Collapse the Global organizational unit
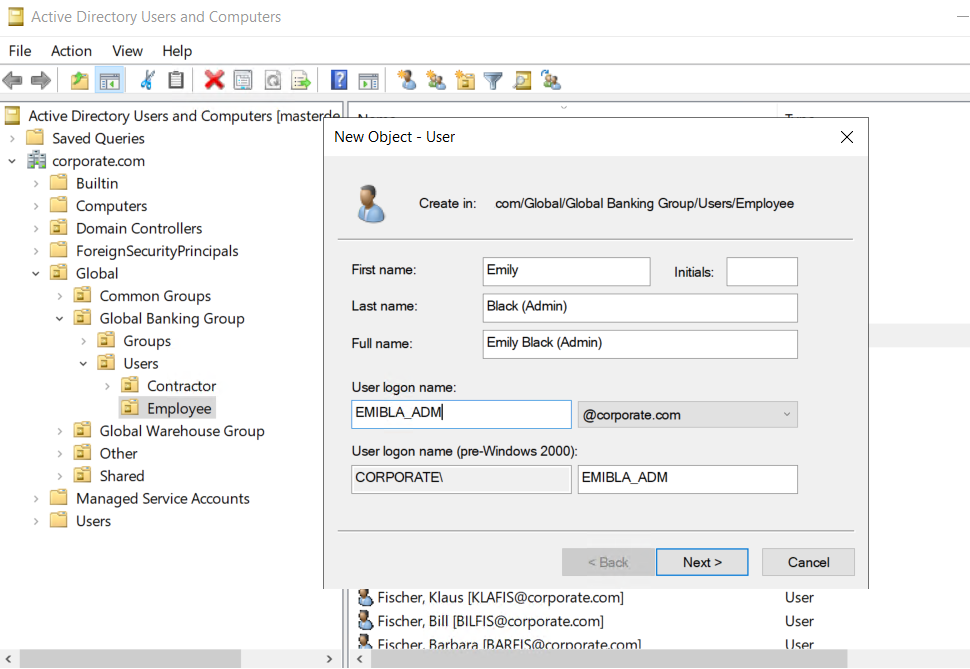Viewport: 970px width, 669px height. pyautogui.click(x=36, y=274)
